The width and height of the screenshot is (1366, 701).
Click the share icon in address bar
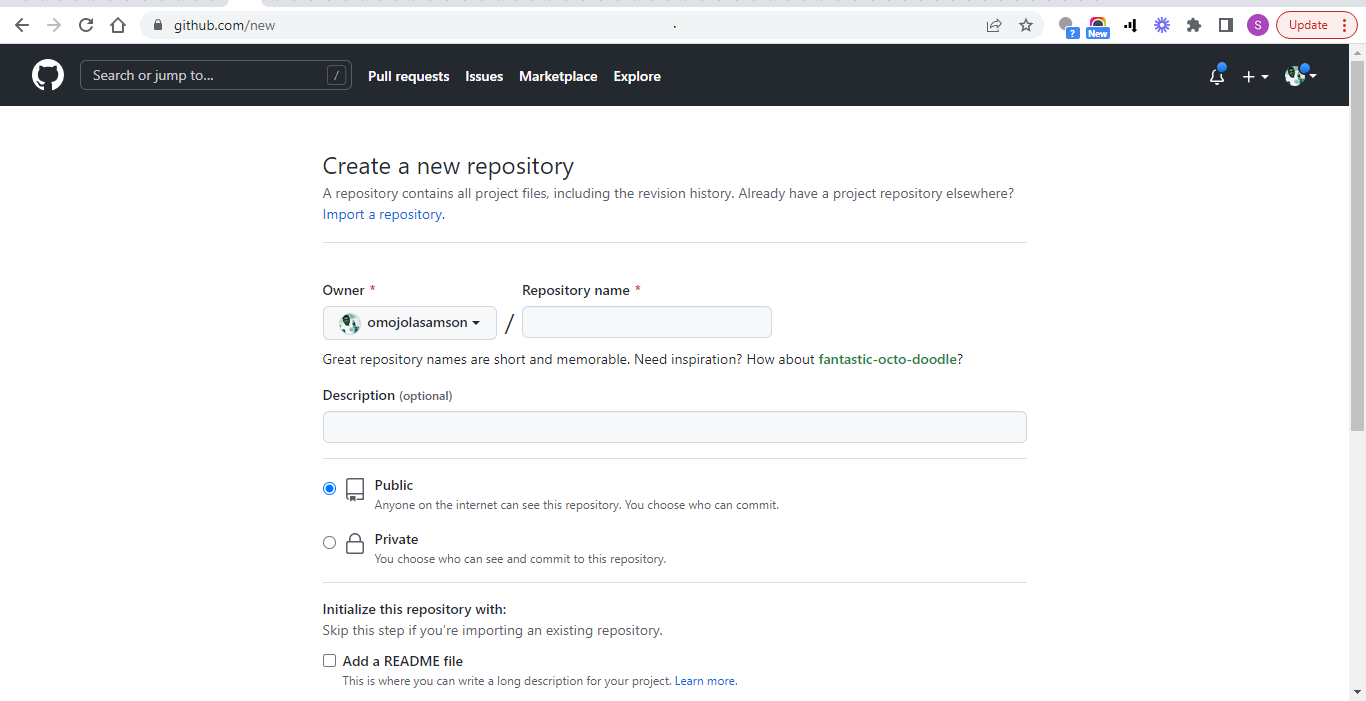[994, 25]
